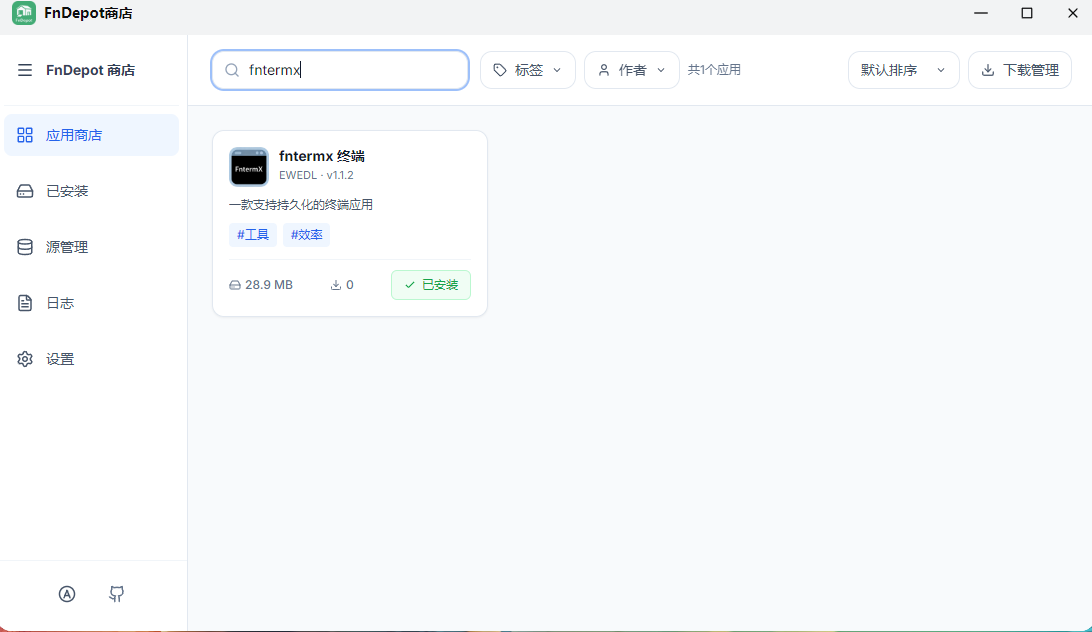Minimize the FnDepot window
The height and width of the screenshot is (632, 1092).
coord(981,13)
